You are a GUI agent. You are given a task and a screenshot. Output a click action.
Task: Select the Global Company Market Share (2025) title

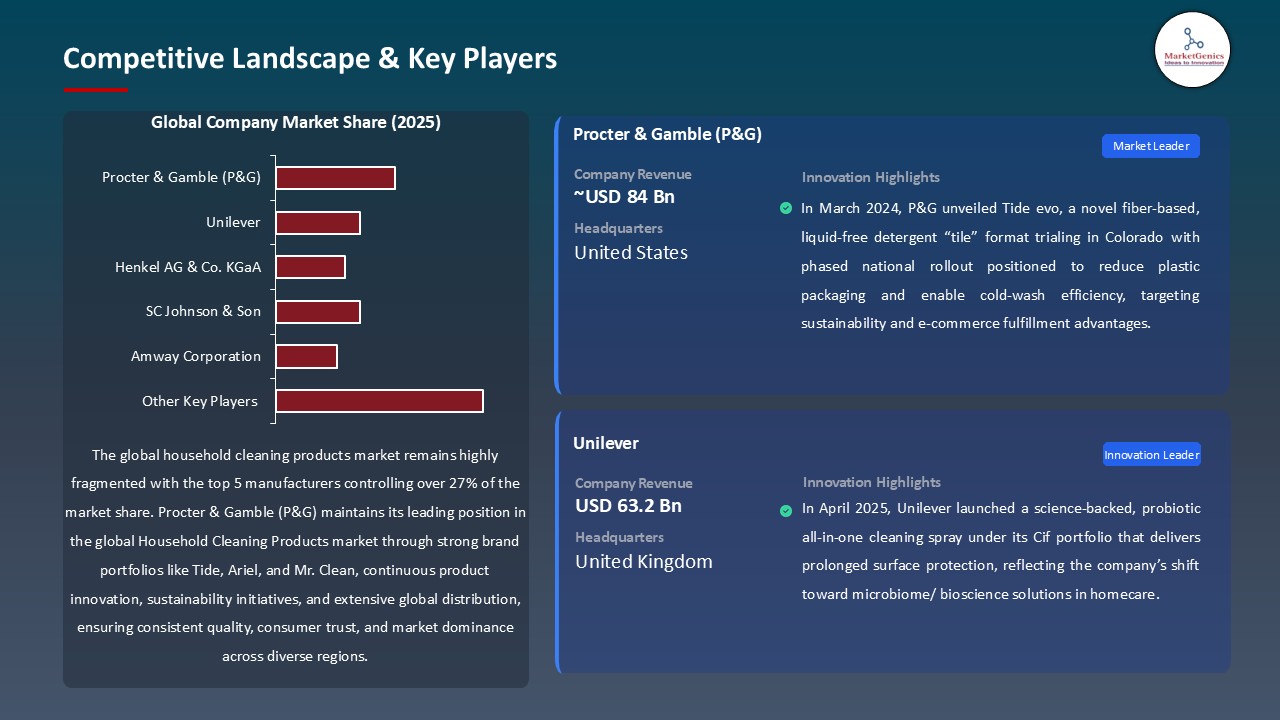pyautogui.click(x=296, y=122)
